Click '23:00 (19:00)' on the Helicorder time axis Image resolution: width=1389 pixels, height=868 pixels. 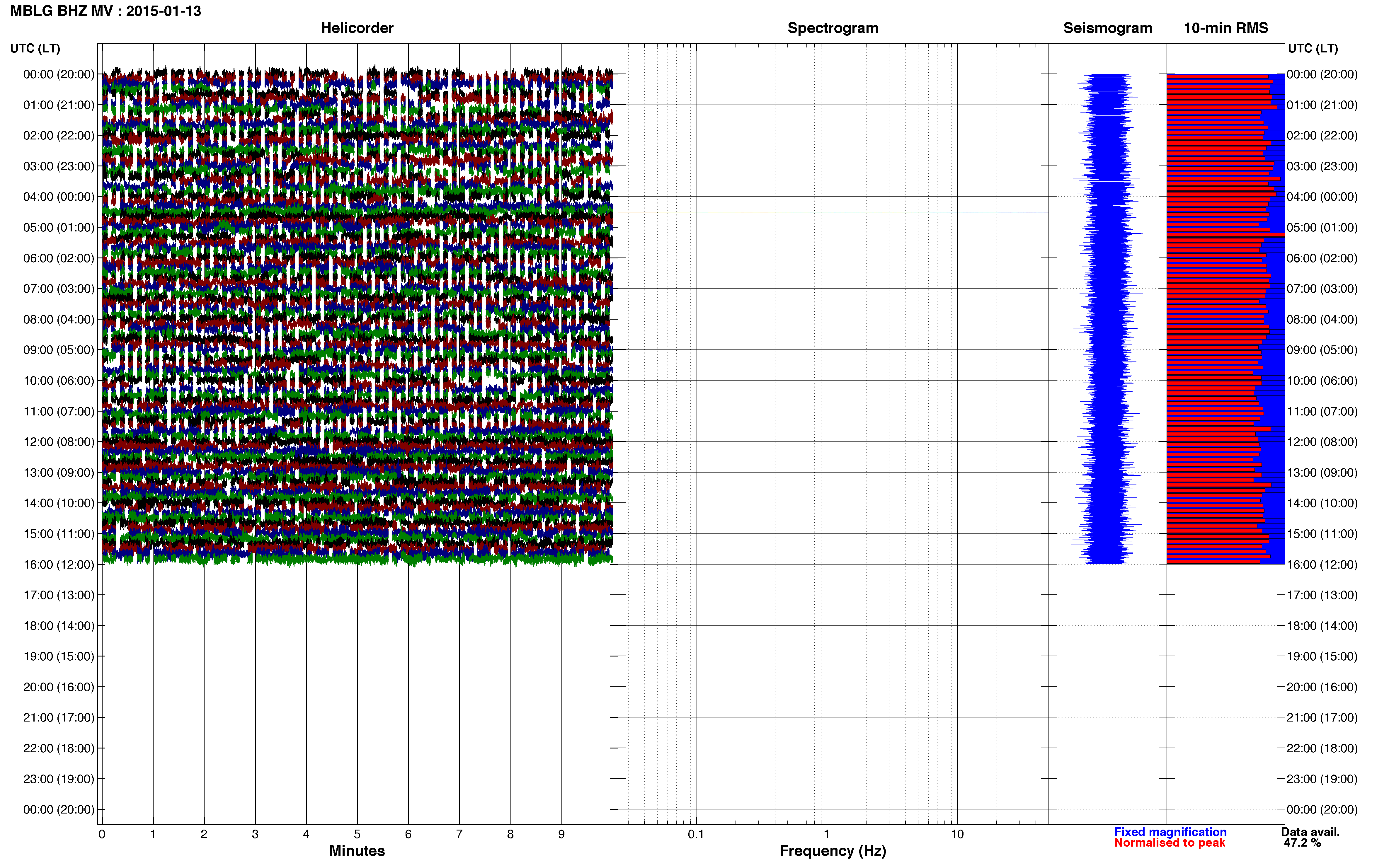[59, 779]
